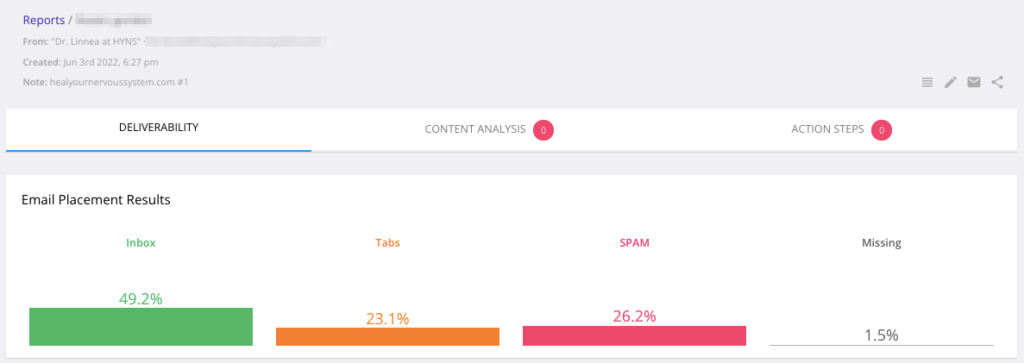Click the Action Steps red count badge

(x=882, y=130)
